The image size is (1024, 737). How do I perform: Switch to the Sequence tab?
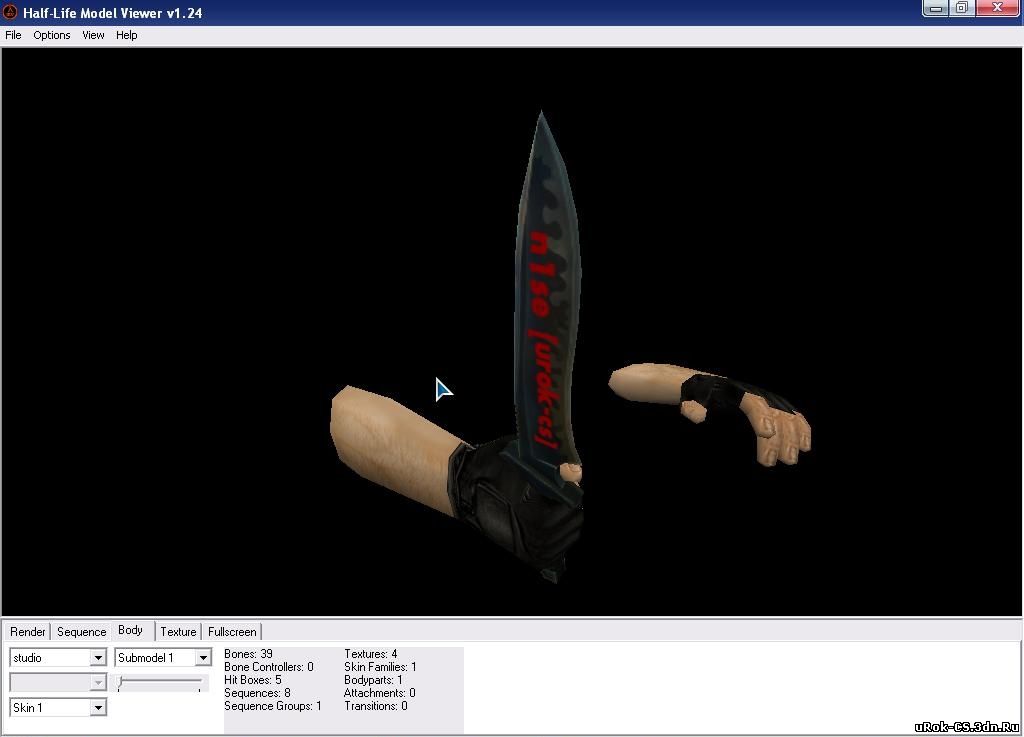pos(82,631)
